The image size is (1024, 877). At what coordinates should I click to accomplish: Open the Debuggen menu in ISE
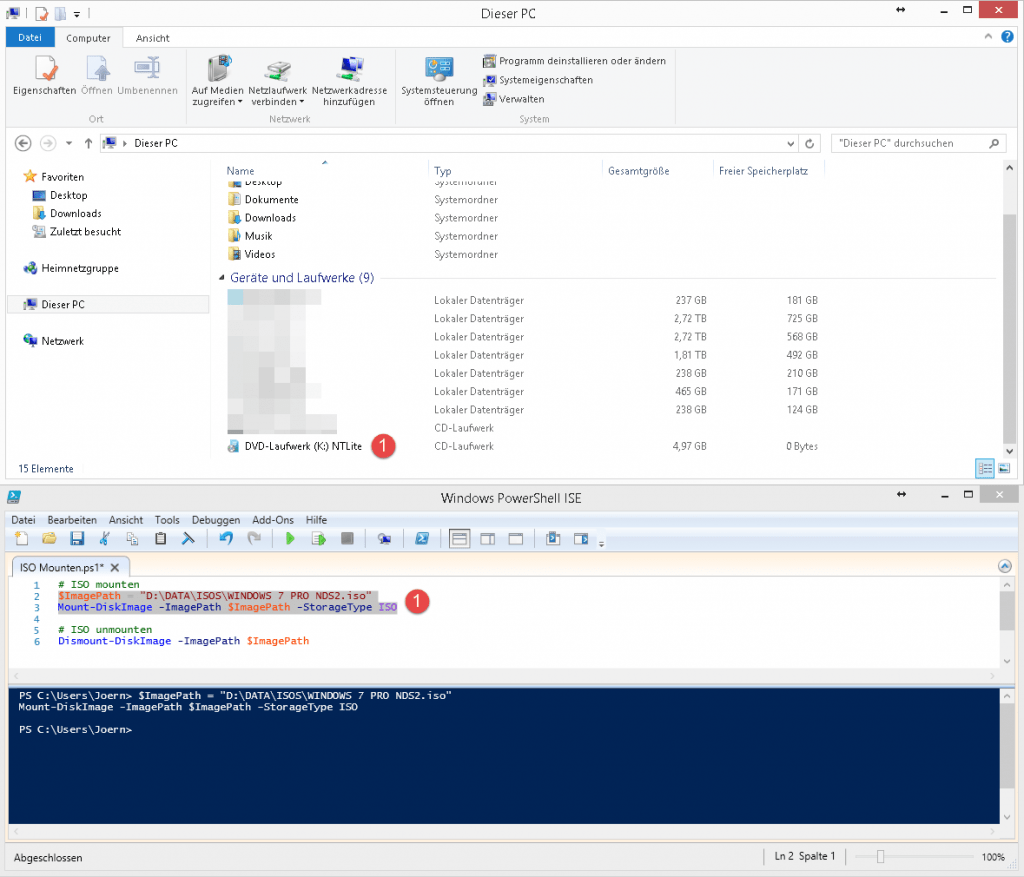pyautogui.click(x=216, y=519)
